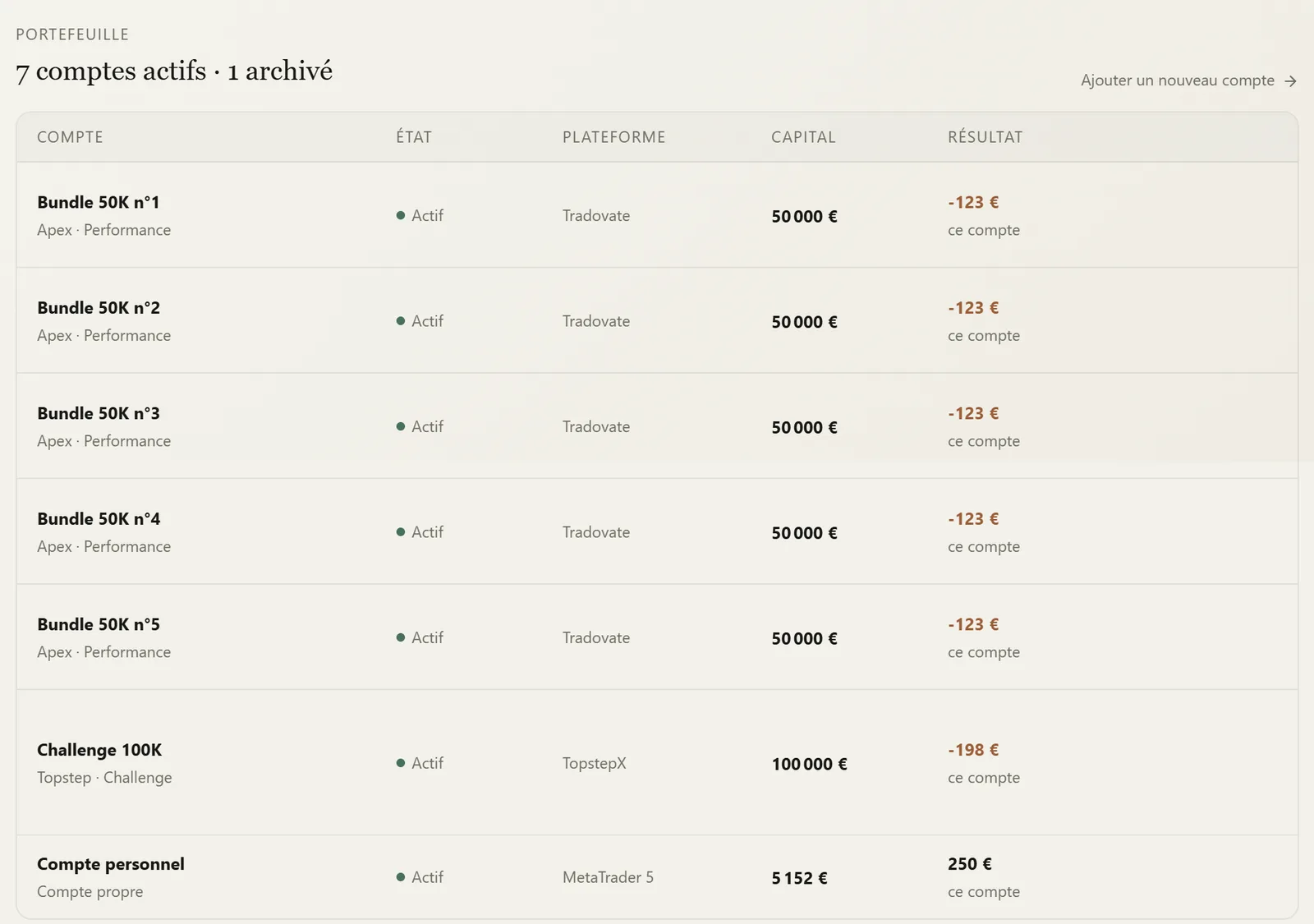Image resolution: width=1314 pixels, height=924 pixels.
Task: Select the Bundle 50K n°3 row title
Action: pos(99,413)
